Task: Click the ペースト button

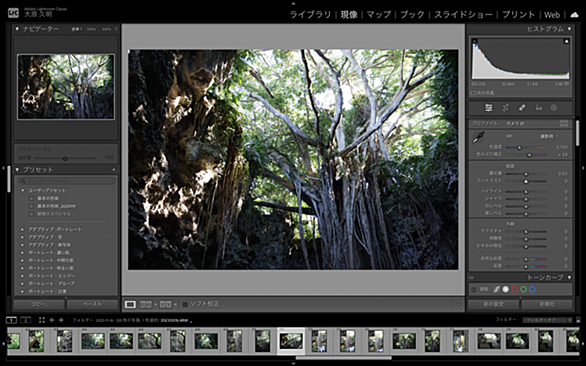Action: pos(92,304)
